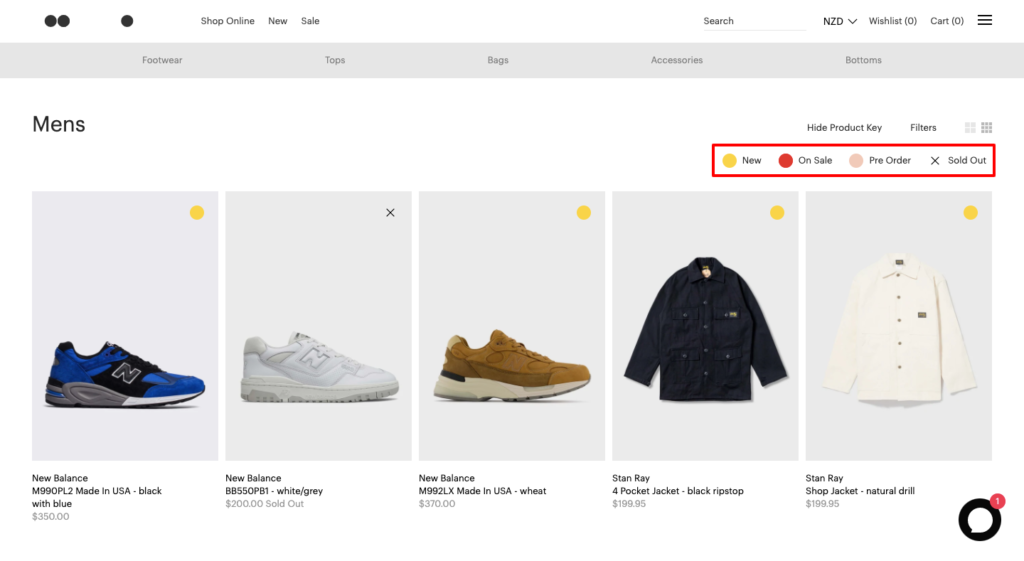1024x561 pixels.
Task: Open the white BB550PB1 sneaker image
Action: pos(318,326)
